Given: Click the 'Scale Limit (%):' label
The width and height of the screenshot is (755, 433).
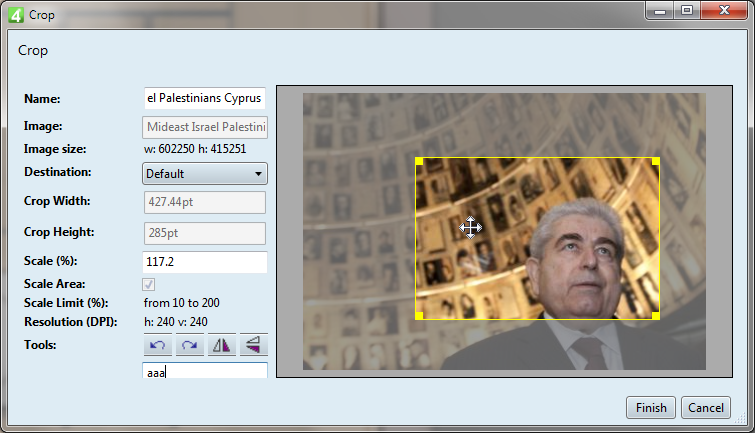Looking at the screenshot, I should 66,303.
